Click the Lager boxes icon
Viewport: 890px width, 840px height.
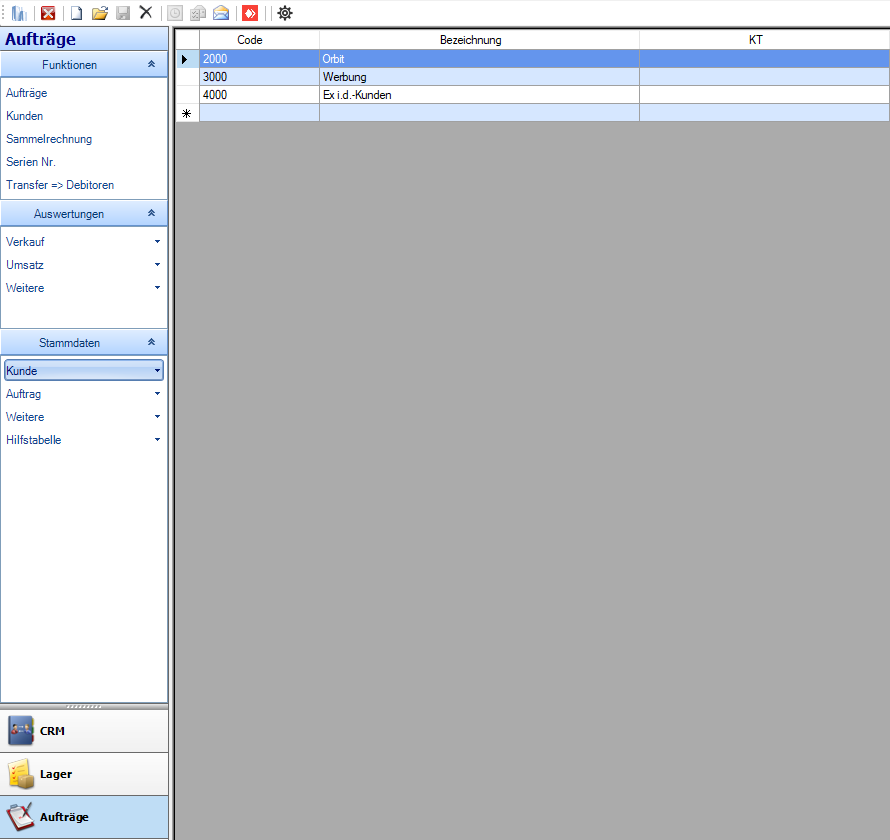20,774
